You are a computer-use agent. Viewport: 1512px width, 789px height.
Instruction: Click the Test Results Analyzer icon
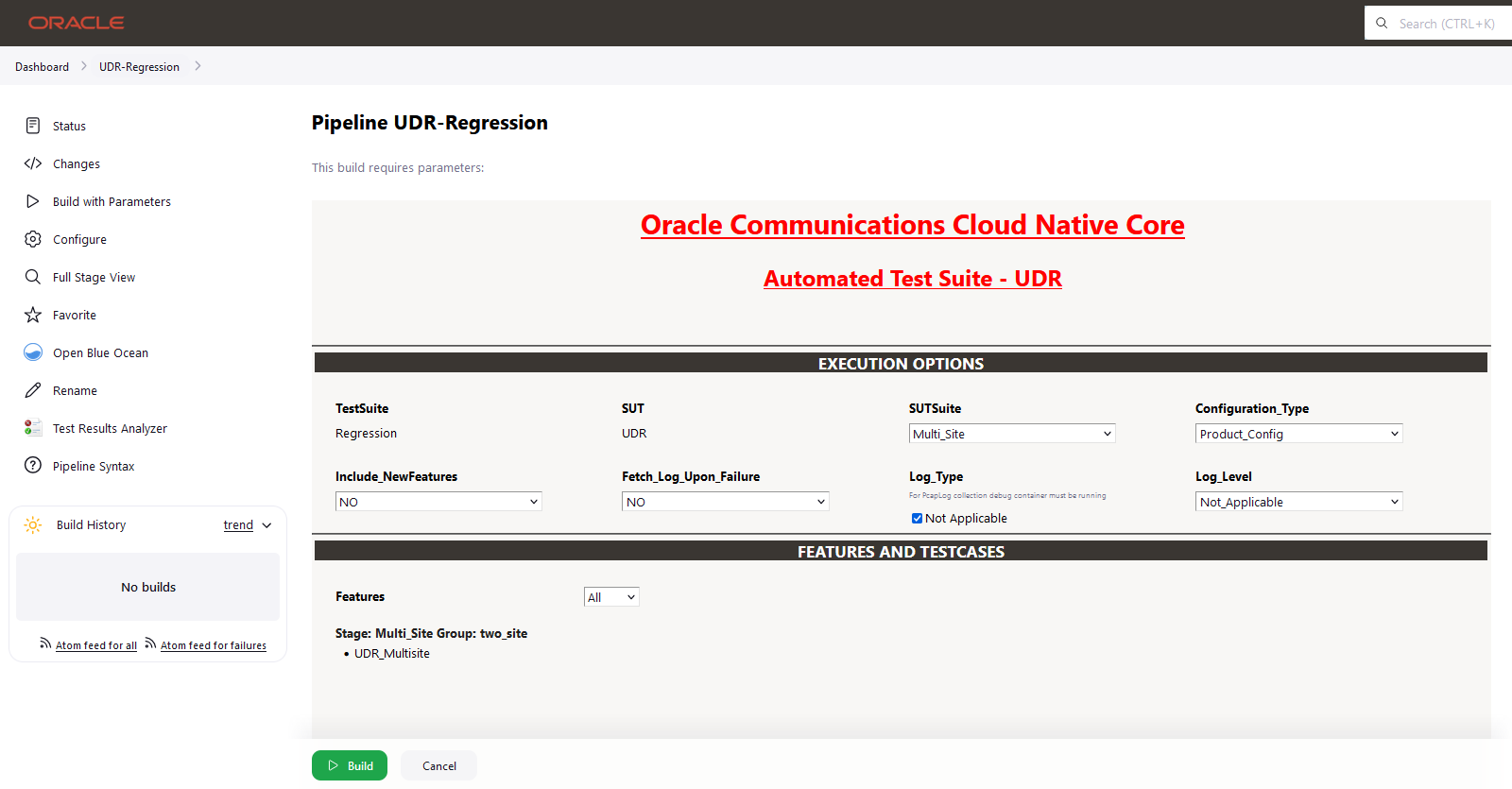point(33,428)
